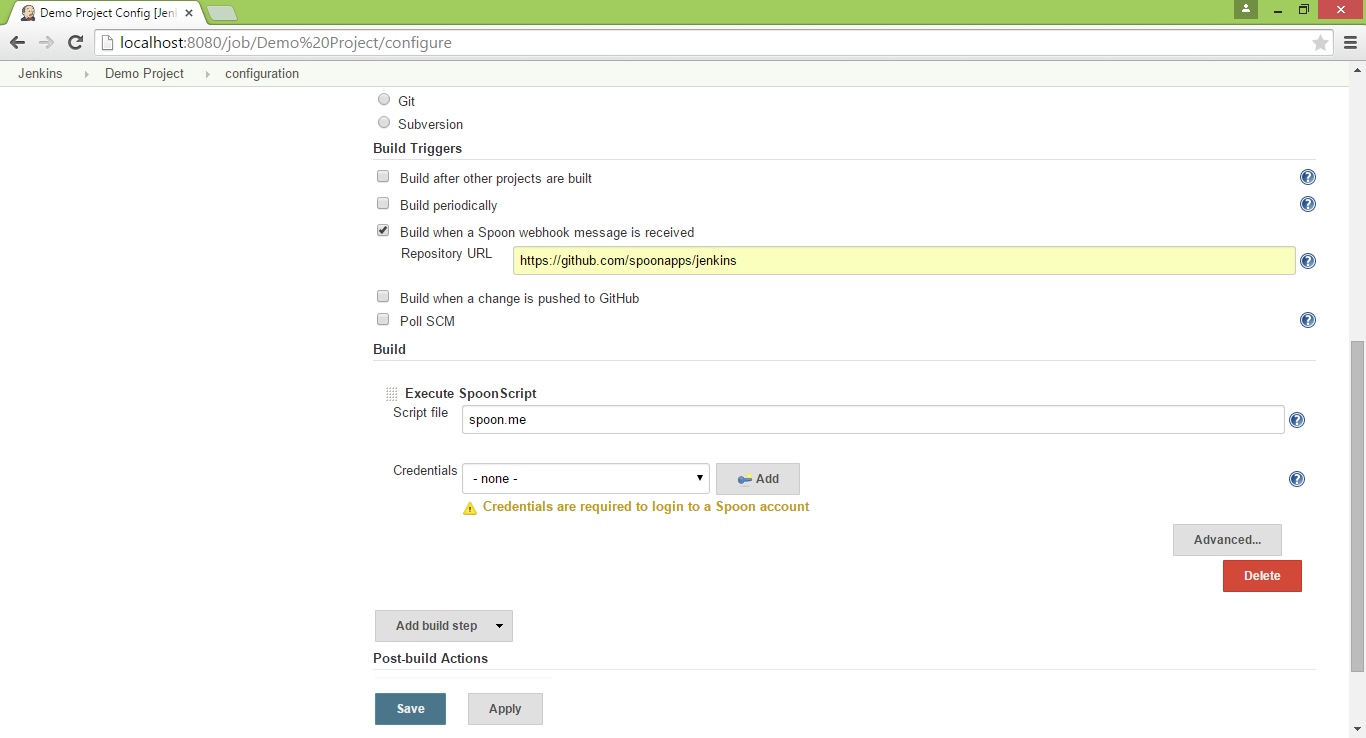This screenshot has height=738, width=1366.
Task: Close the Demo Project Config tab
Action: (x=189, y=13)
